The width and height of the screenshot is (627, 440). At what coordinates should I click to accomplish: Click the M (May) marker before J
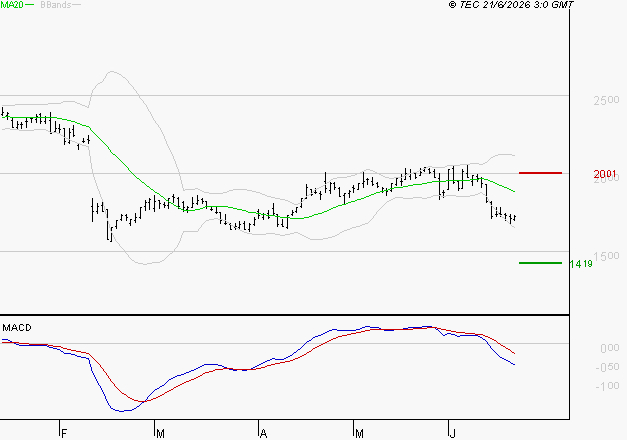point(359,433)
